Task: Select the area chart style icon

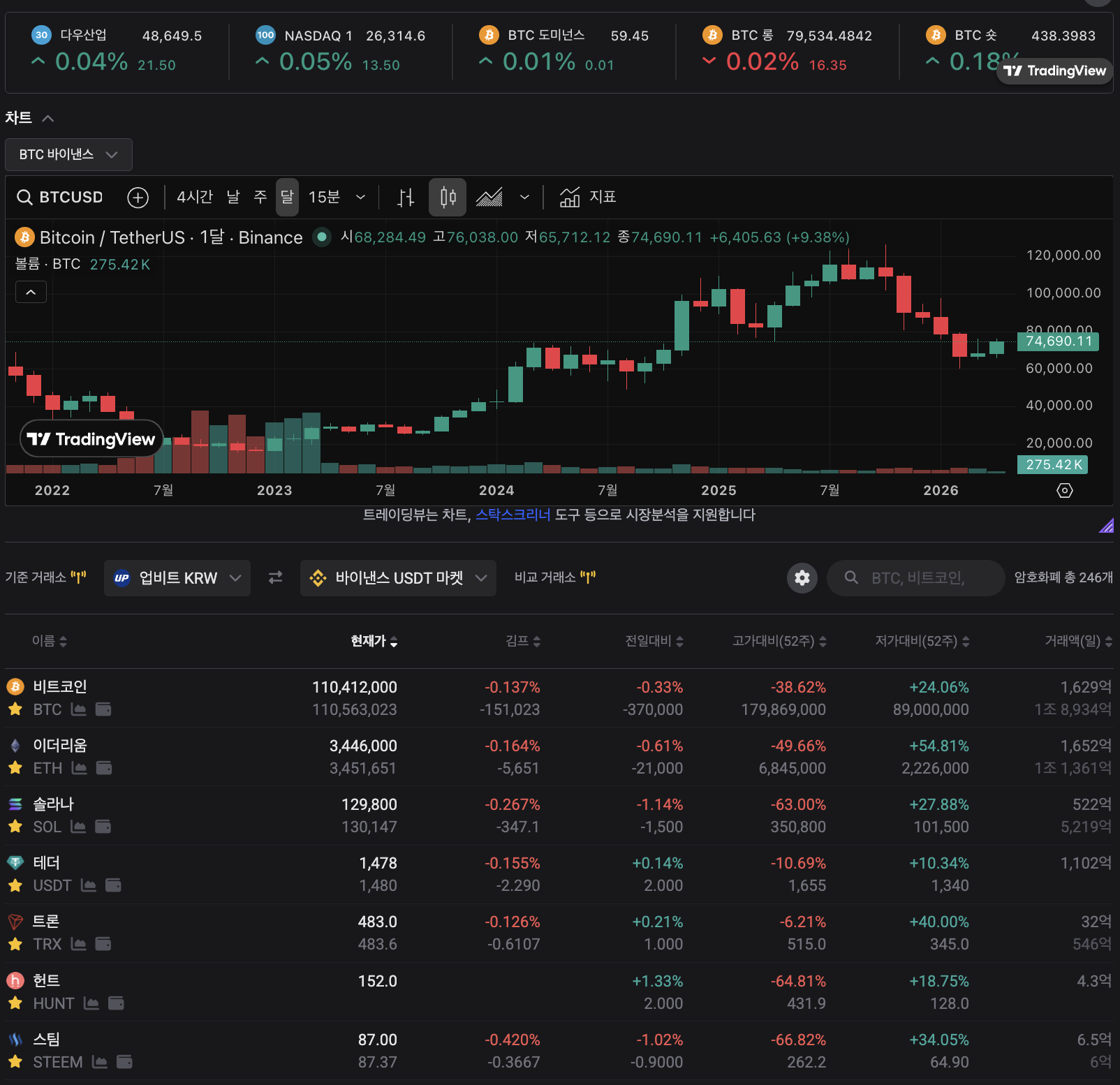Action: 489,198
